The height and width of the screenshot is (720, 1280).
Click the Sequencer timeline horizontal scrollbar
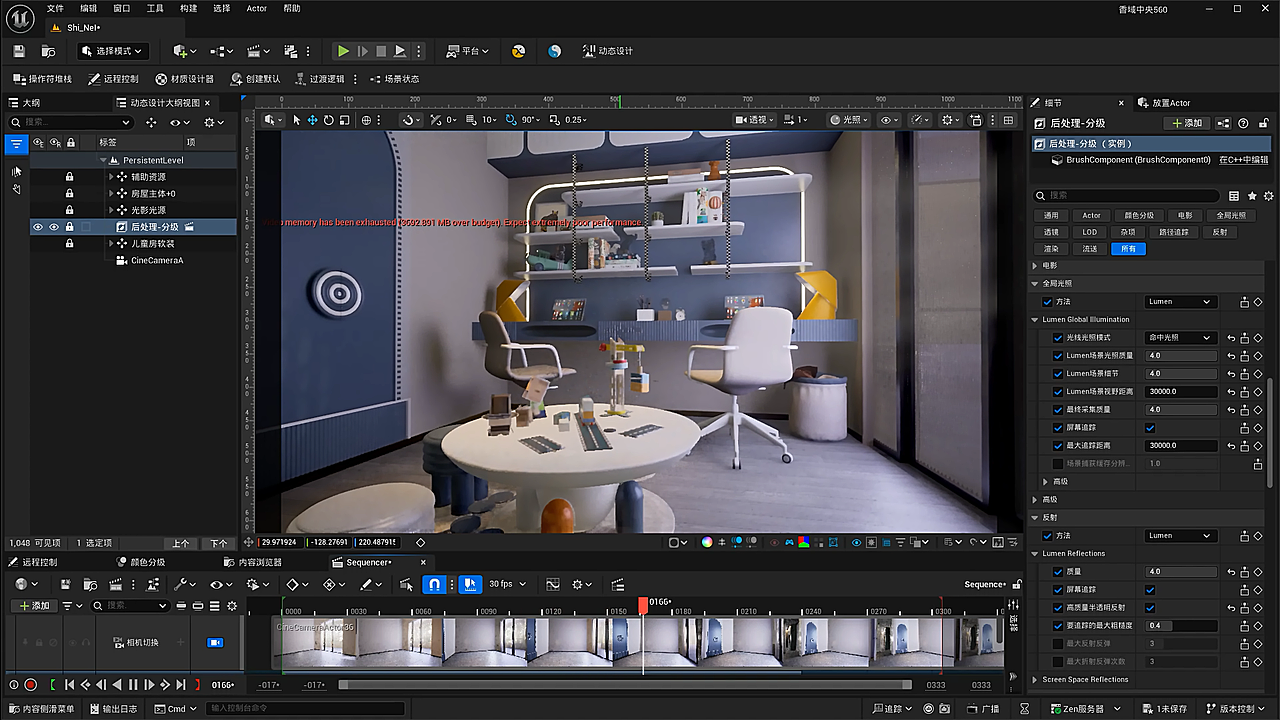625,685
